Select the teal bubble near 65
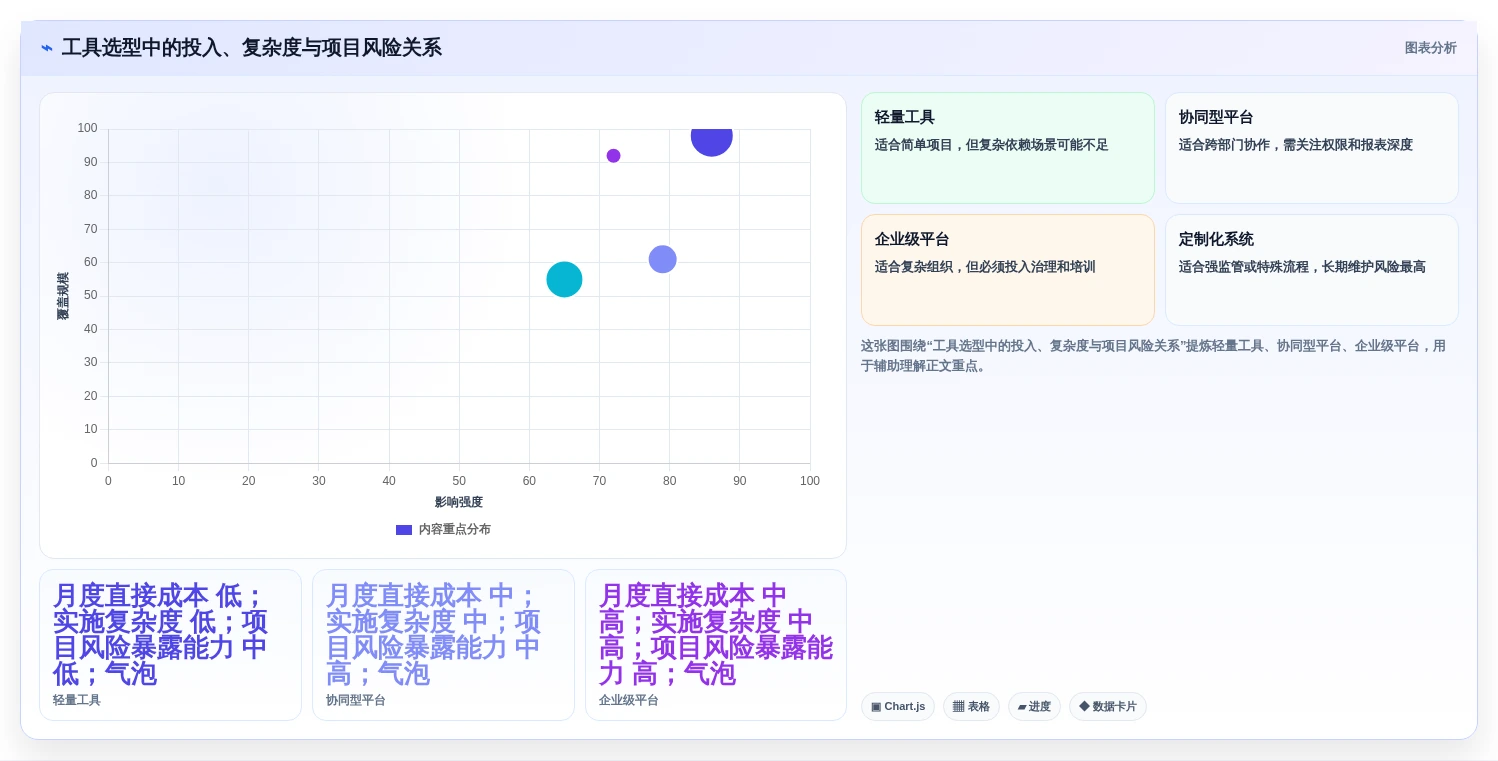Image resolution: width=1498 pixels, height=761 pixels. pyautogui.click(x=564, y=280)
